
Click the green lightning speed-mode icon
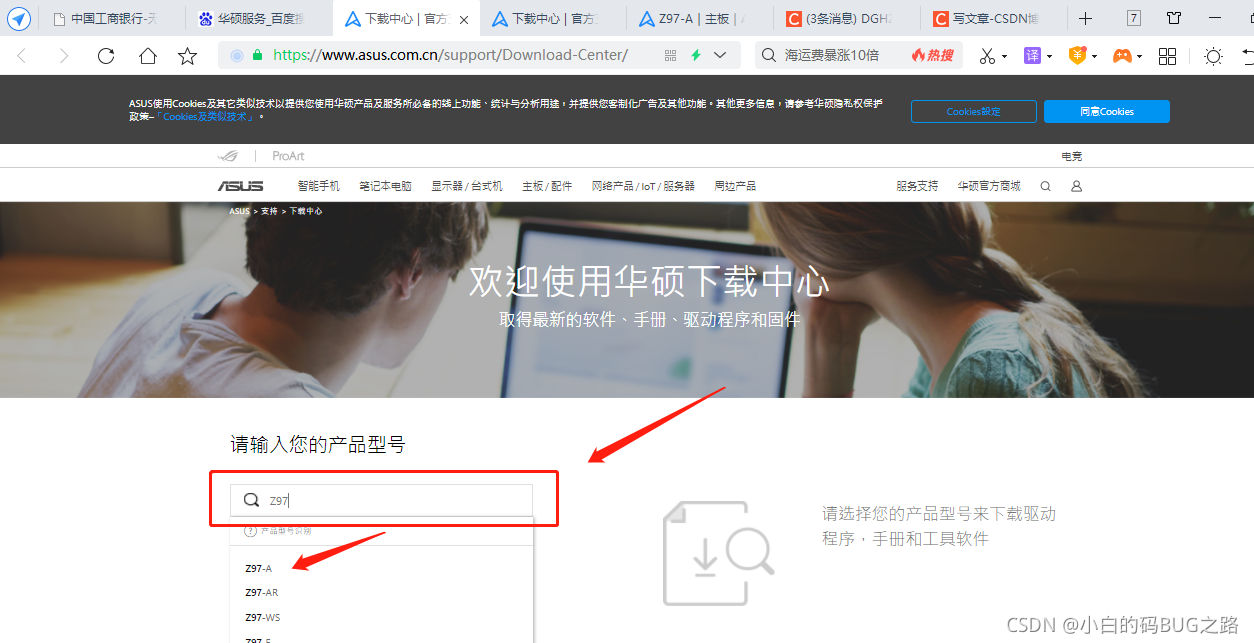pos(696,56)
